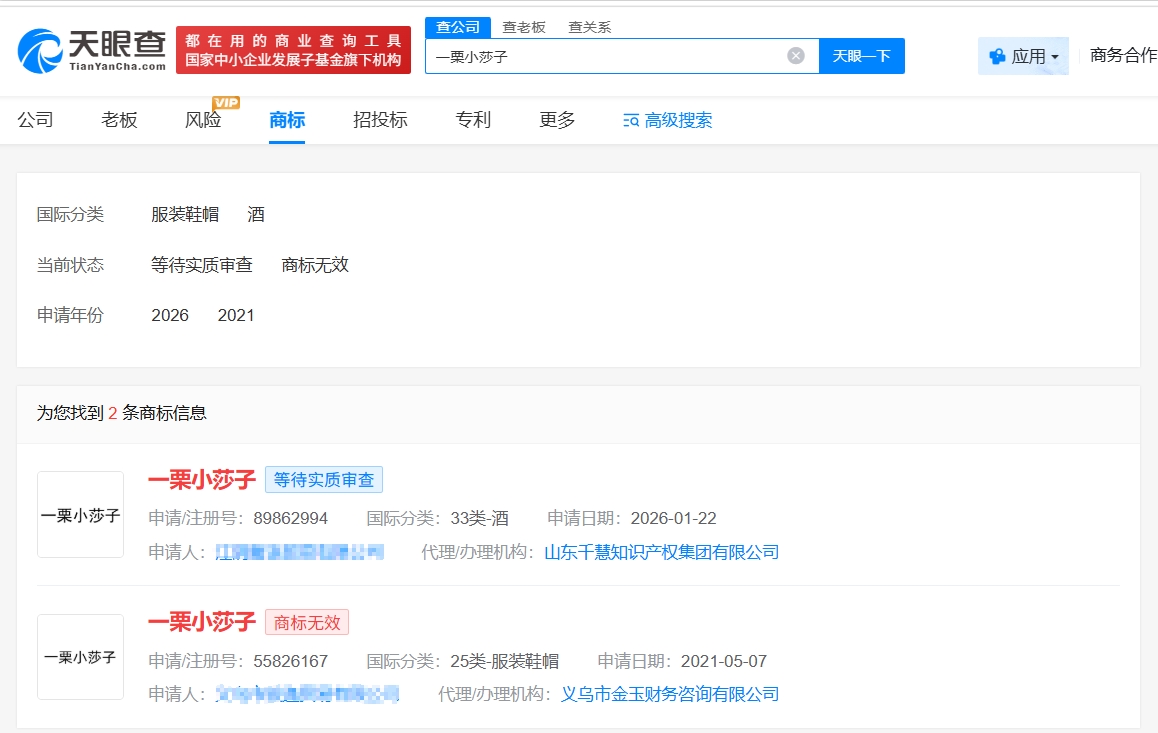Click the VIP badge above 风险
Image resolution: width=1158 pixels, height=733 pixels.
pos(225,103)
